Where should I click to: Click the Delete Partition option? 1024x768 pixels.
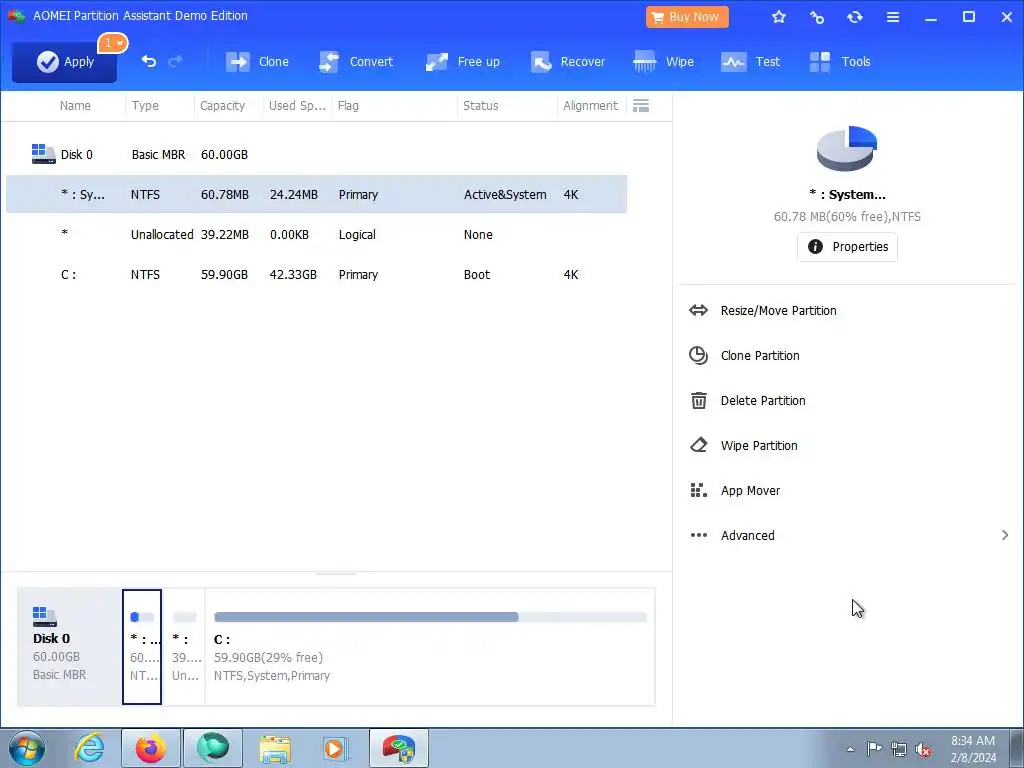pyautogui.click(x=763, y=401)
